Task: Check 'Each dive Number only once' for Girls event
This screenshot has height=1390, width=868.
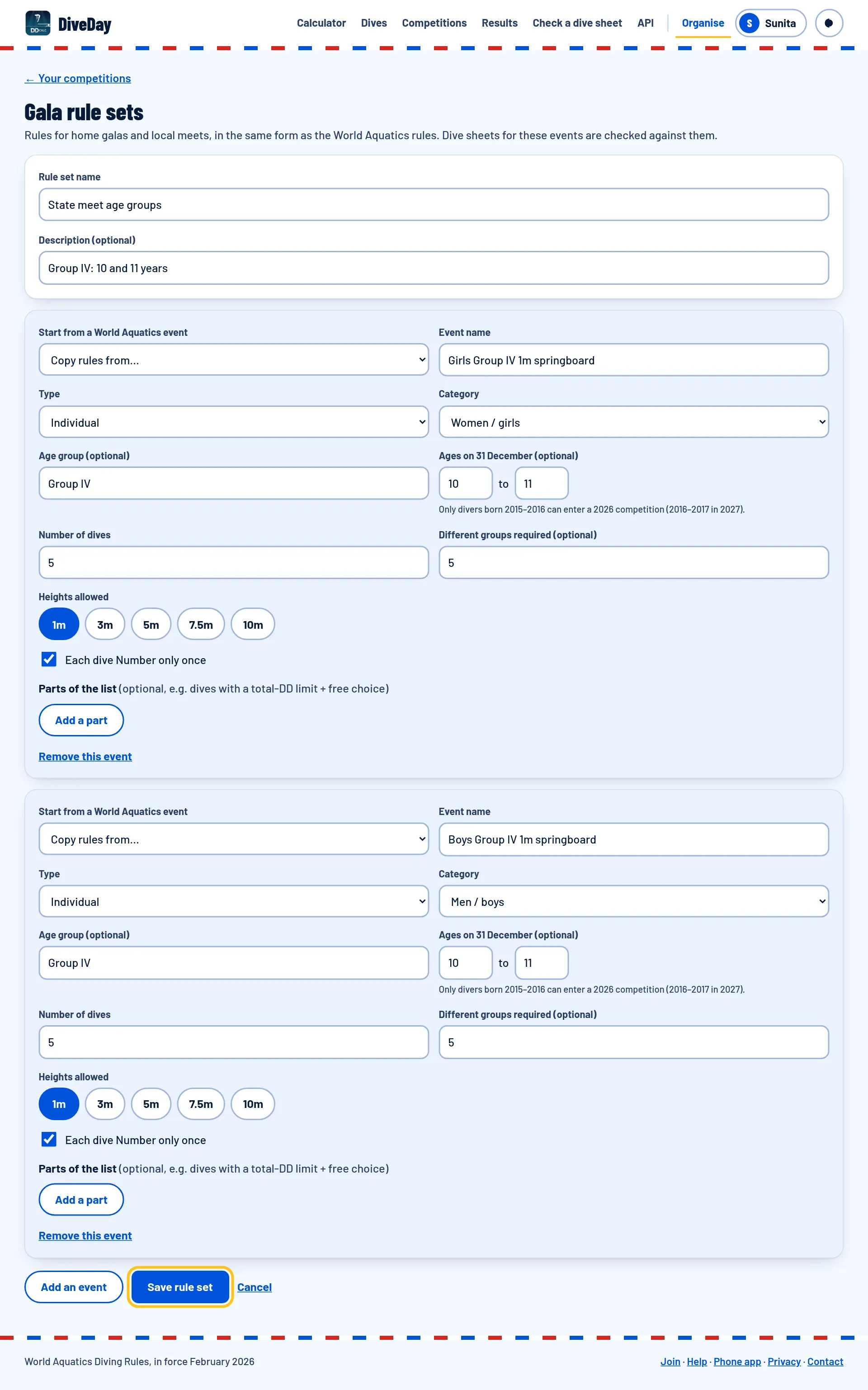Action: pyautogui.click(x=49, y=660)
